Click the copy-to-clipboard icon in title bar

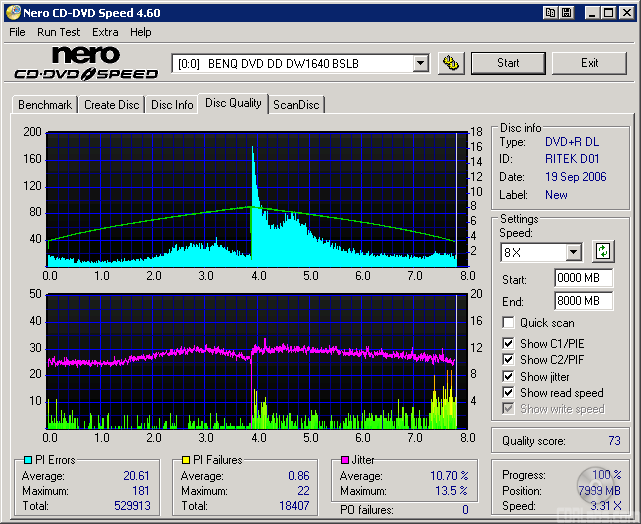(551, 13)
